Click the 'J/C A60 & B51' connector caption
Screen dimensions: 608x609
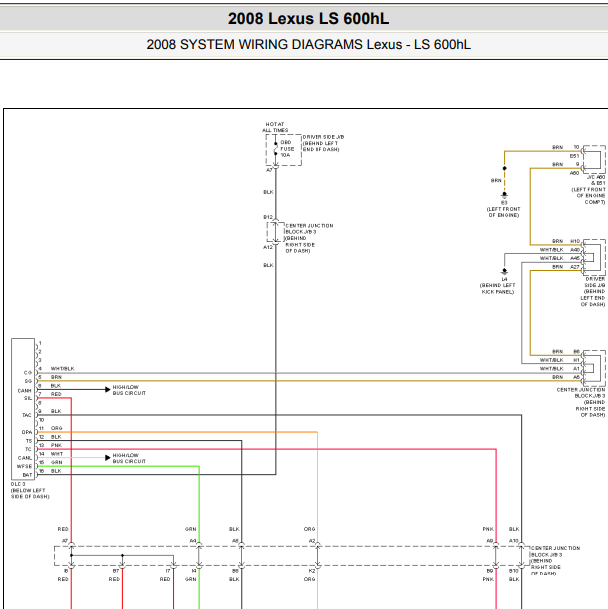tap(596, 180)
